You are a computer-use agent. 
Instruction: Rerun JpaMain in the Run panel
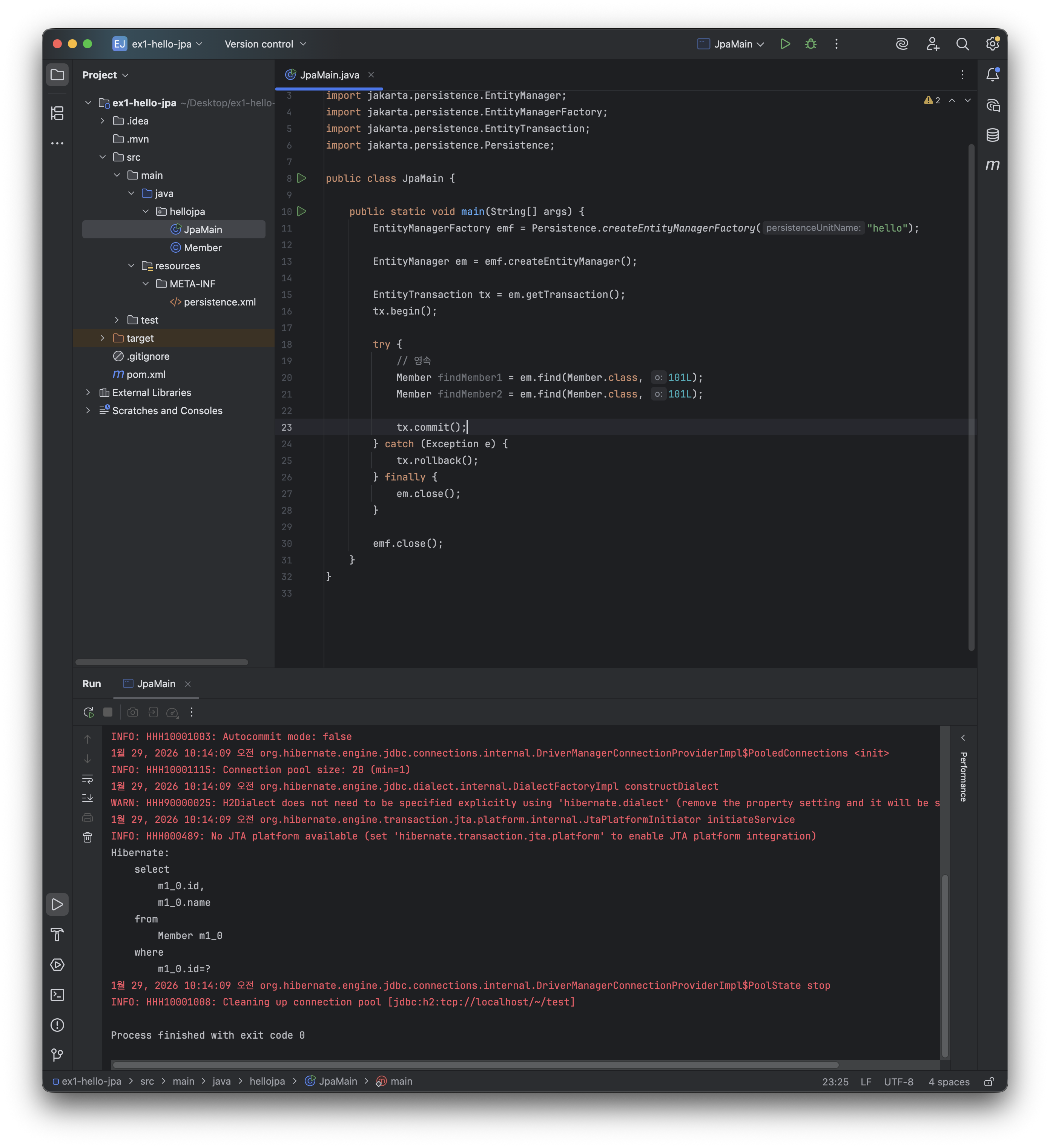88,712
